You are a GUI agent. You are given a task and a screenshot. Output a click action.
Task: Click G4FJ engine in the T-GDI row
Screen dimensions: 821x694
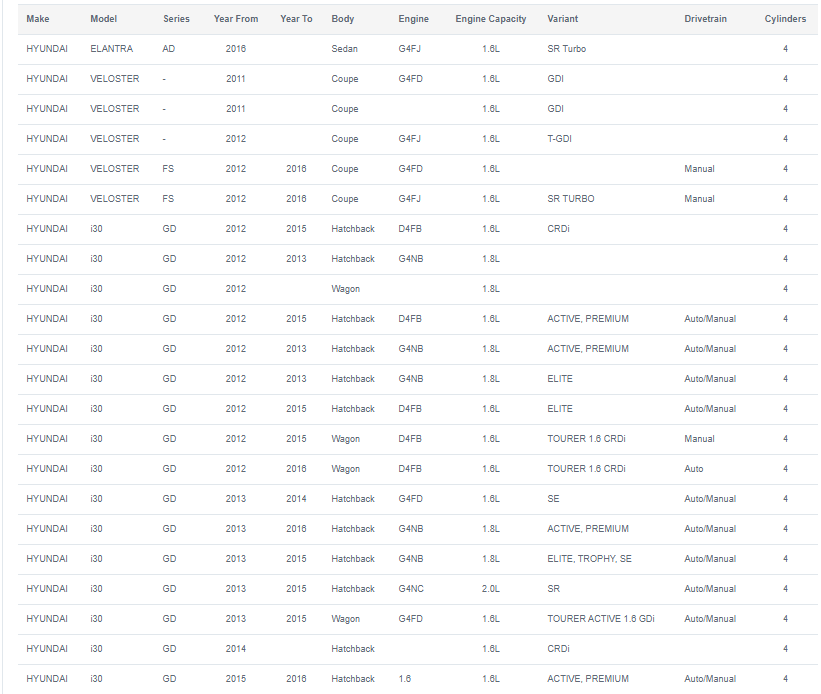click(409, 139)
